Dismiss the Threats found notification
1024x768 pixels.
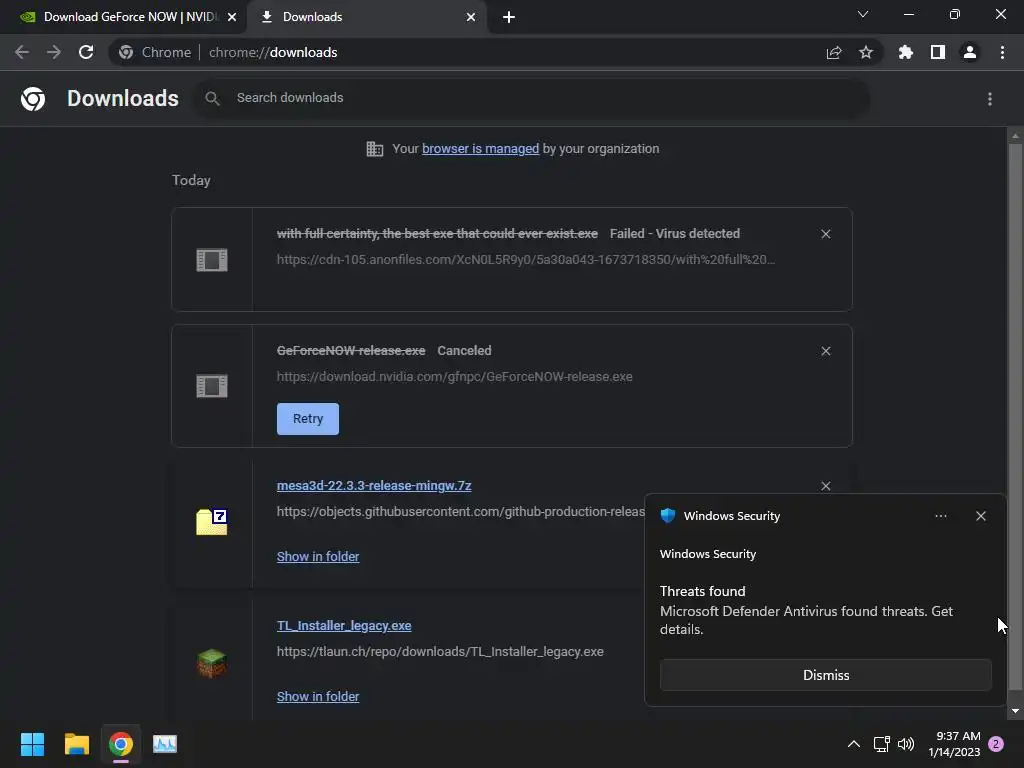[825, 675]
